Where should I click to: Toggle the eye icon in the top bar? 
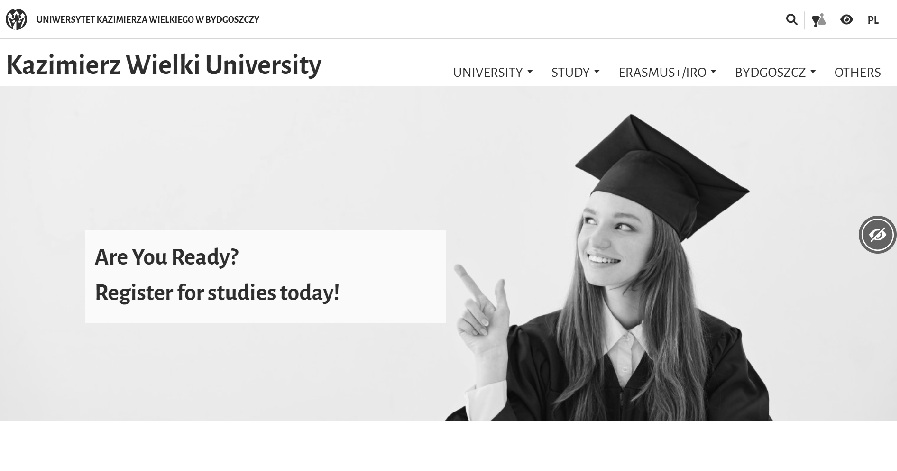[x=847, y=19]
